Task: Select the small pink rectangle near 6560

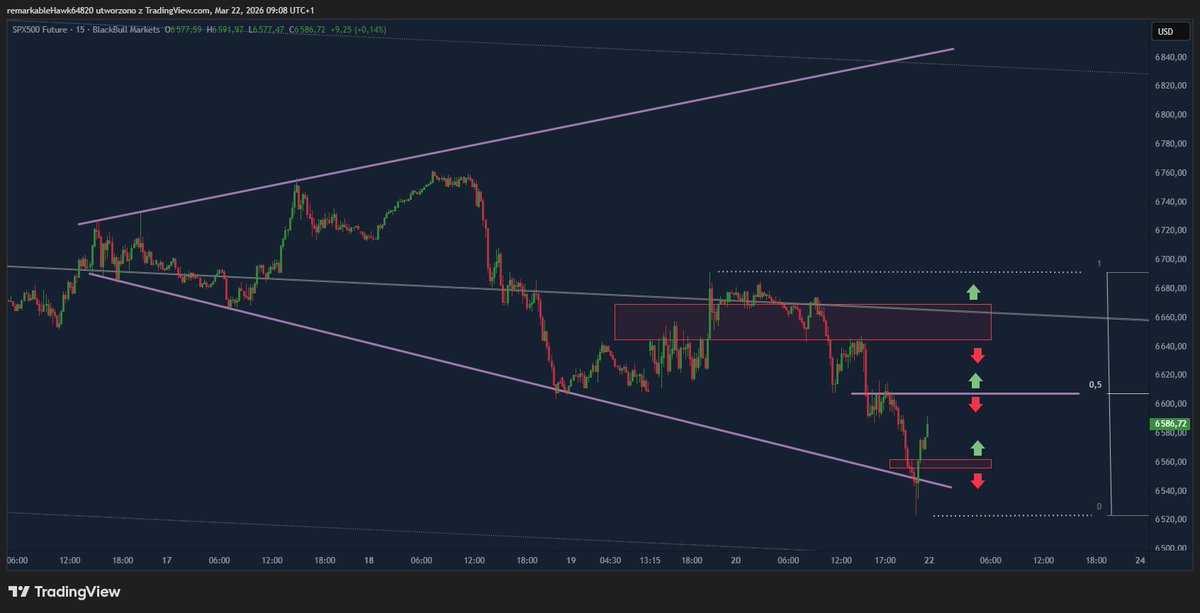Action: coord(940,464)
